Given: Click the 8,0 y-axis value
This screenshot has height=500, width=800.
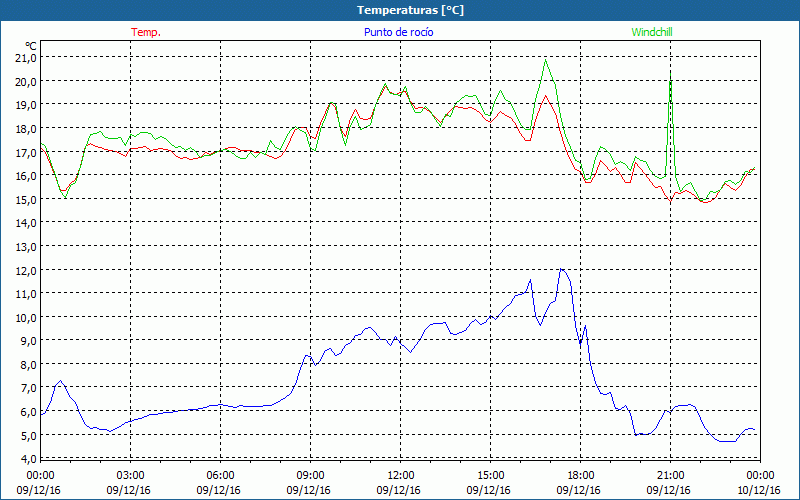Looking at the screenshot, I should coord(29,365).
